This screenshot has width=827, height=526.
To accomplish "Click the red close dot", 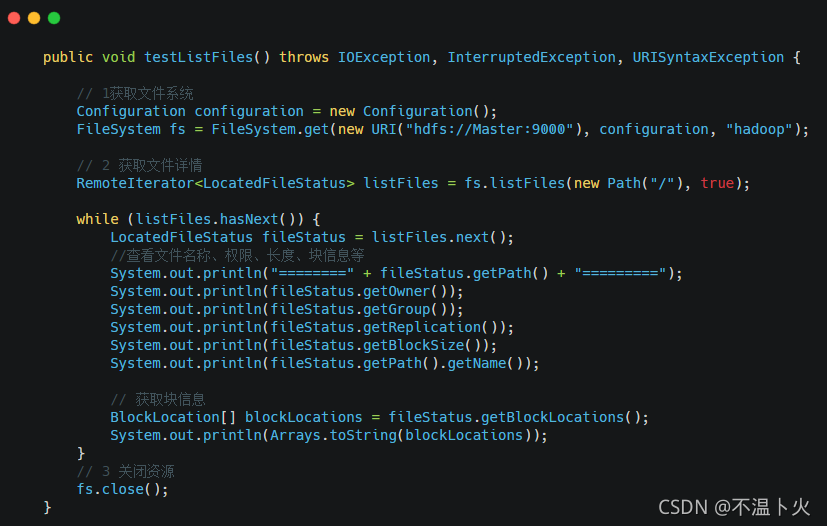I will (14, 18).
